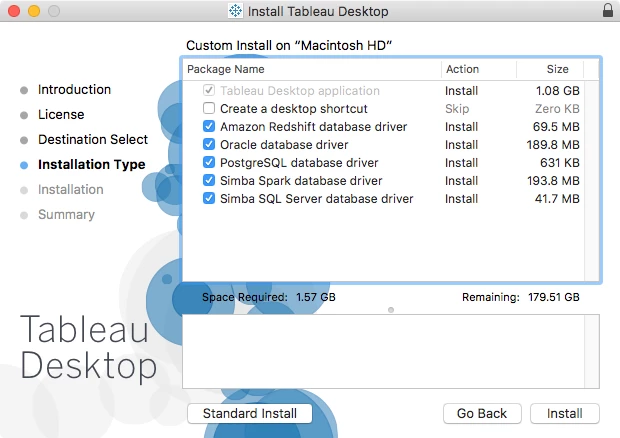Uncheck Simba SQL Server database driver
The image size is (620, 438).
209,198
